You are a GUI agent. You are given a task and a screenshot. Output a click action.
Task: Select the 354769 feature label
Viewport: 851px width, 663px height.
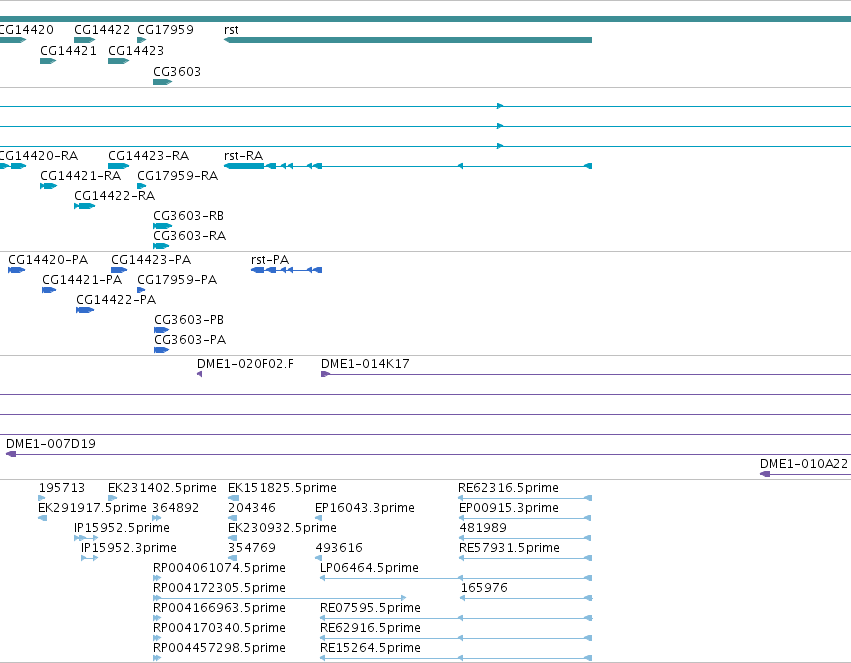click(252, 549)
